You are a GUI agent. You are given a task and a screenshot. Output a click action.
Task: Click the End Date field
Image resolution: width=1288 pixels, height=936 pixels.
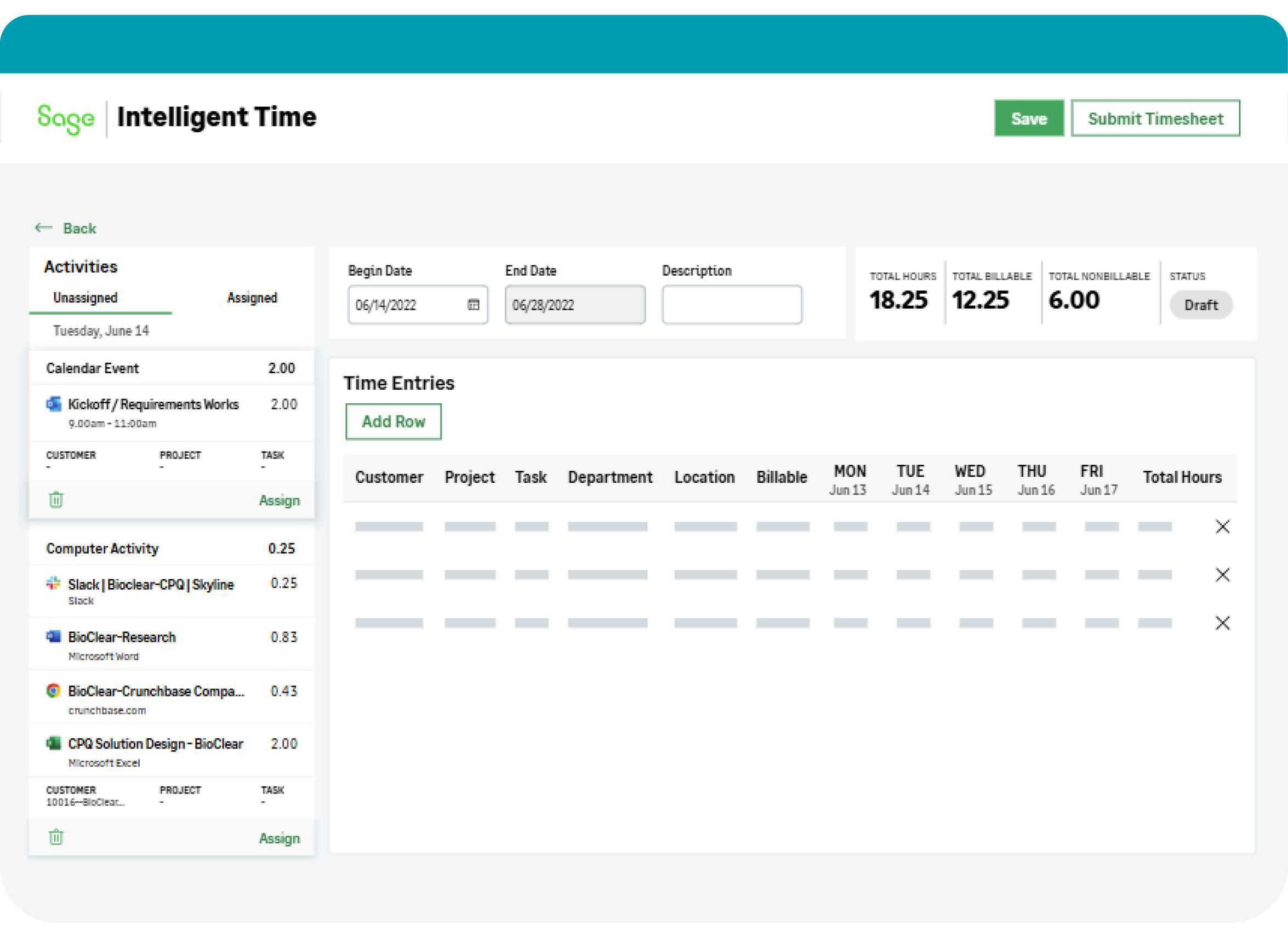point(575,305)
